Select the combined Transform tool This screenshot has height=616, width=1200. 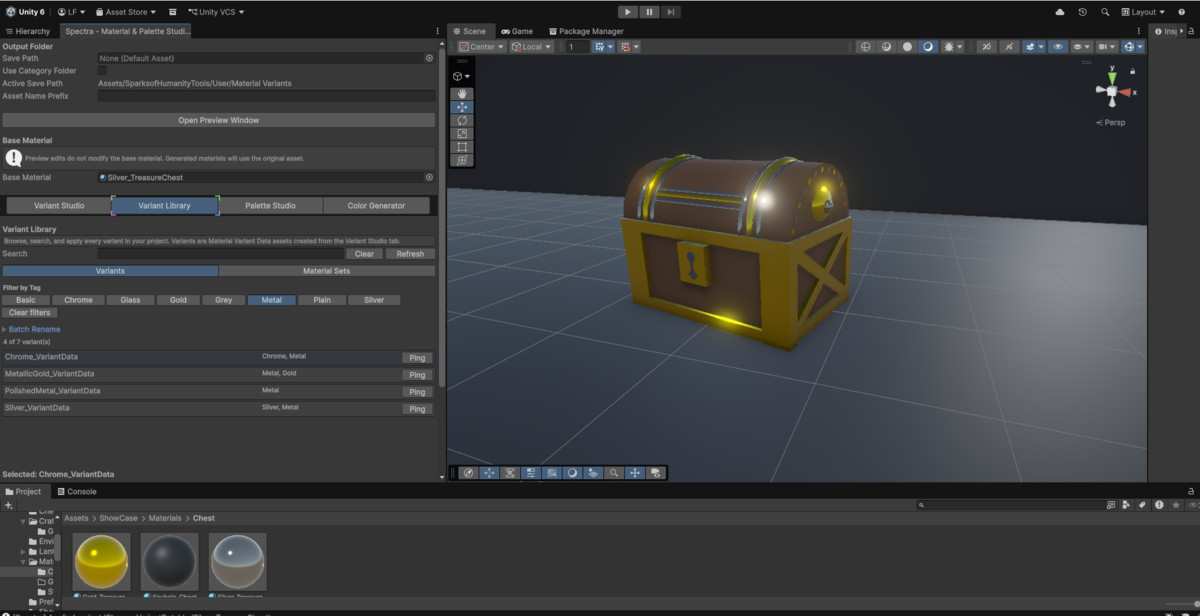click(x=462, y=159)
